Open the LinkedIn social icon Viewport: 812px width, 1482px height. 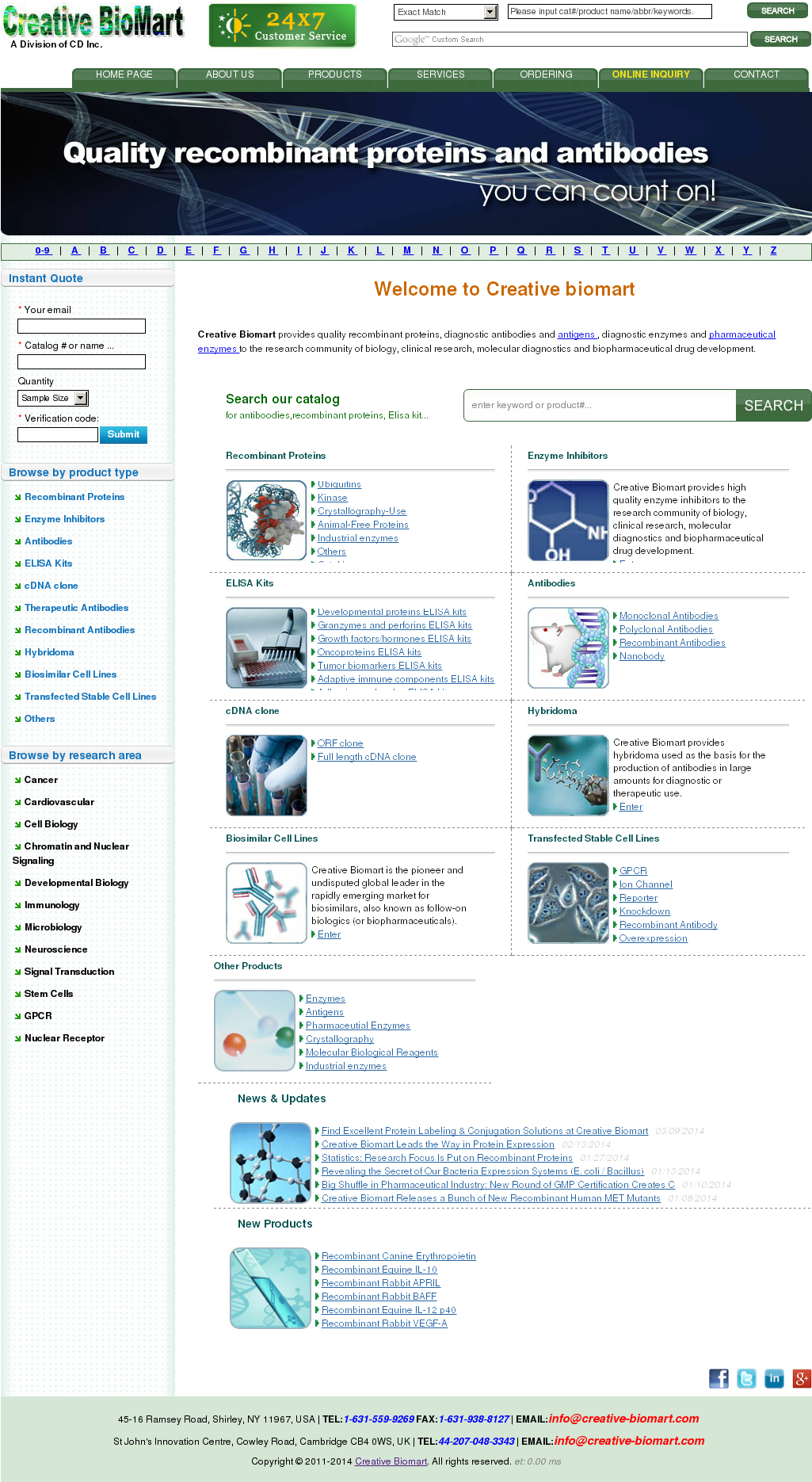774,1378
